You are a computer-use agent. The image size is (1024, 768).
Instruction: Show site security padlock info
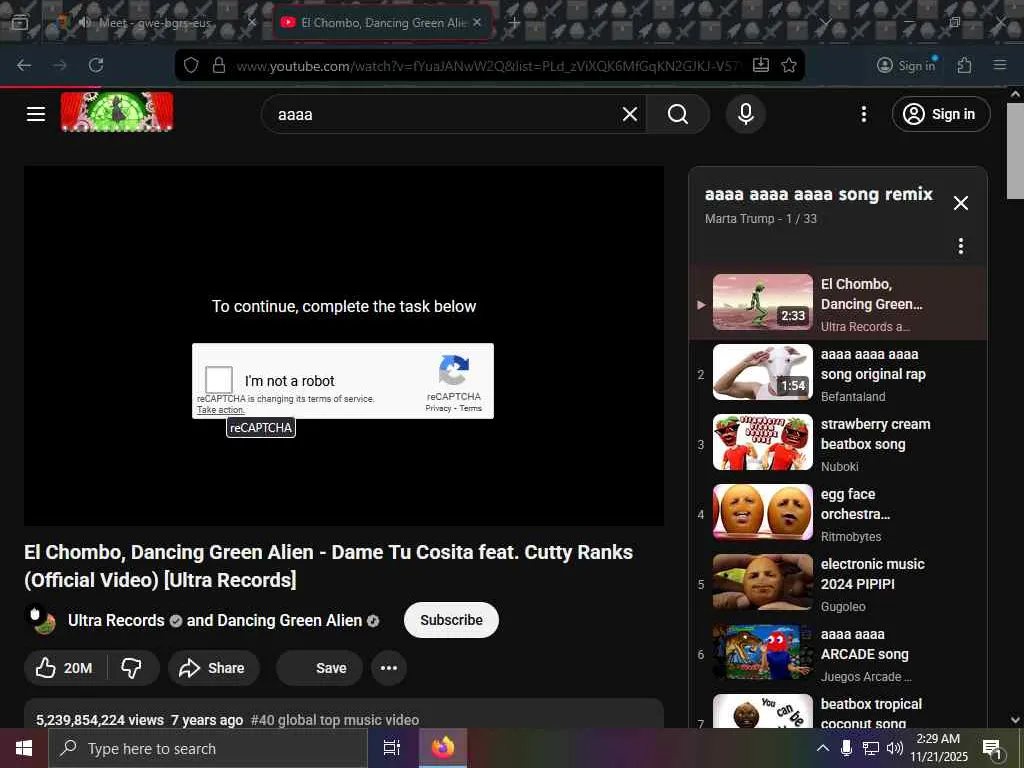tap(219, 65)
